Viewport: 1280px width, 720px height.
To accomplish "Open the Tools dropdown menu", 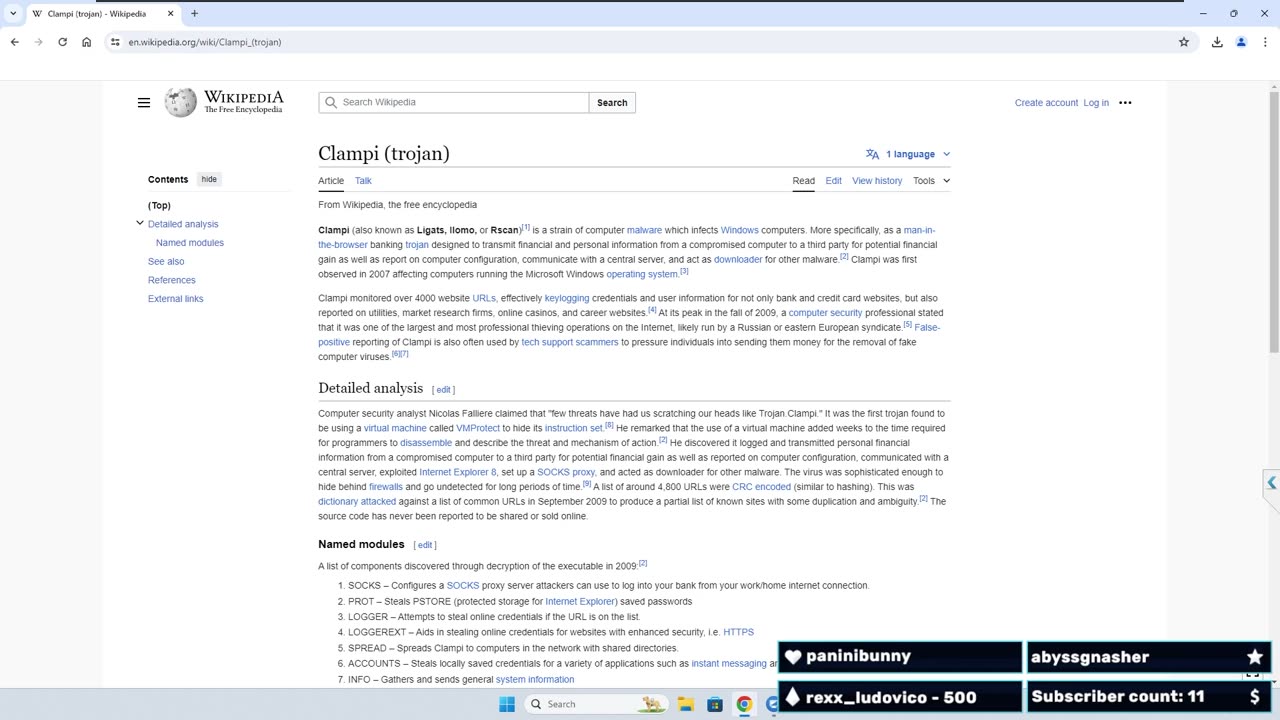I will (931, 181).
